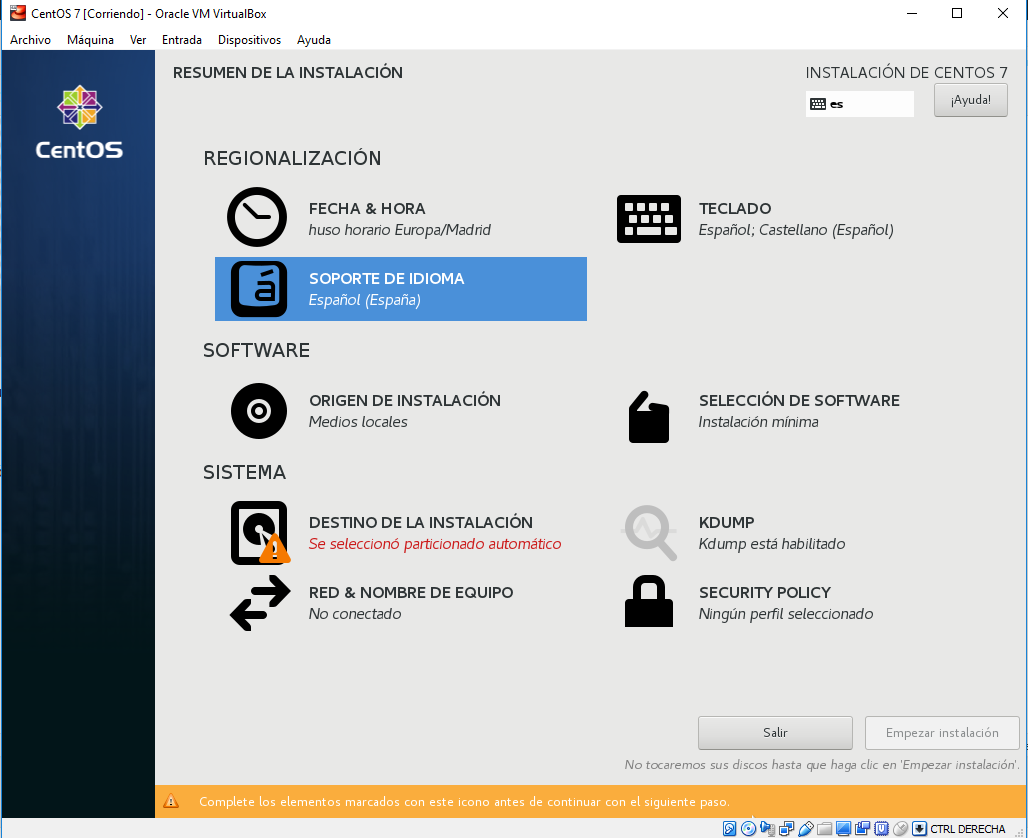Click the USB device icon in status bar
This screenshot has height=838, width=1028.
(x=805, y=828)
